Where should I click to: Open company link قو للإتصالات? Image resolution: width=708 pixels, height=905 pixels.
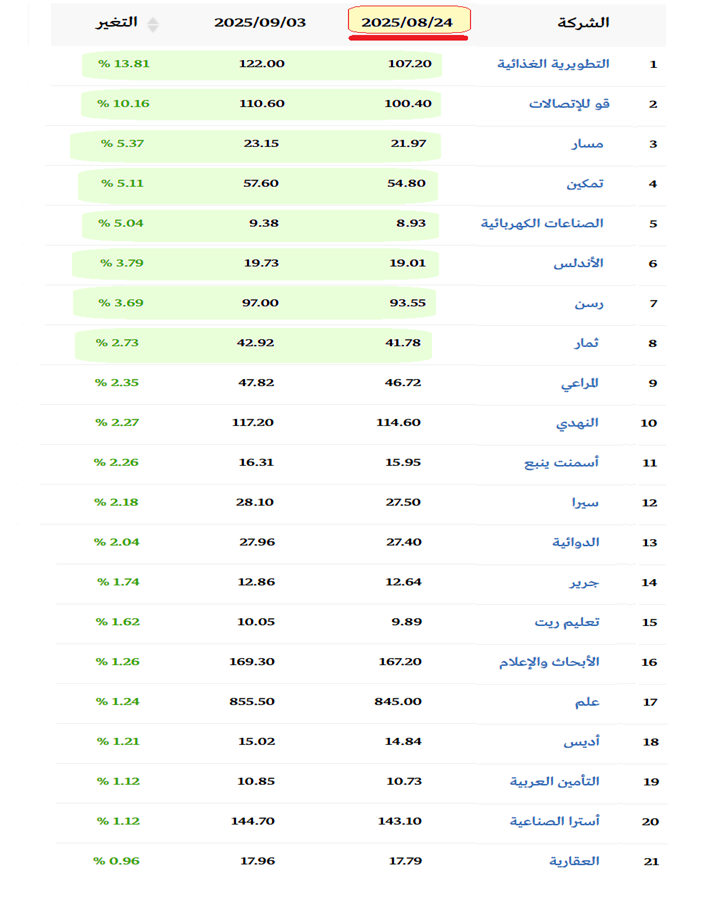click(x=570, y=103)
